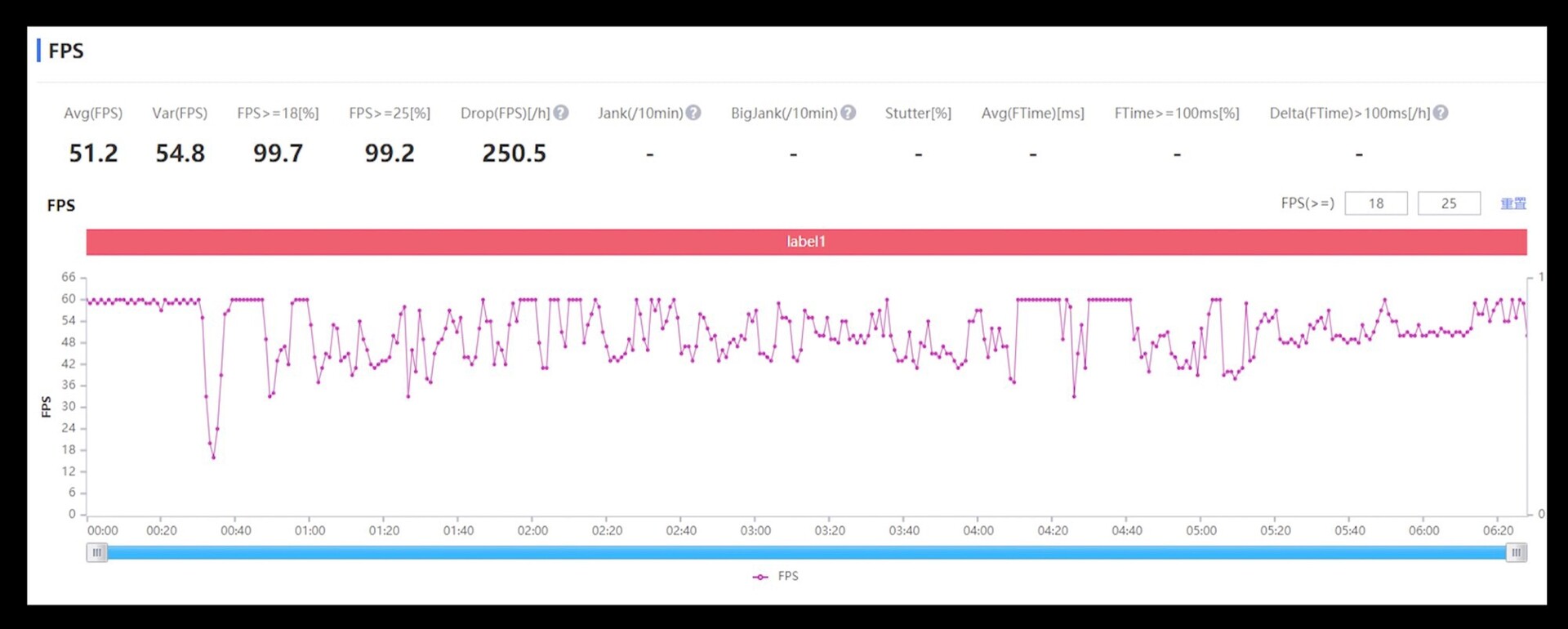Screen dimensions: 1568x629
Task: Click the Drop(FPS) value 250.5
Action: pos(514,153)
